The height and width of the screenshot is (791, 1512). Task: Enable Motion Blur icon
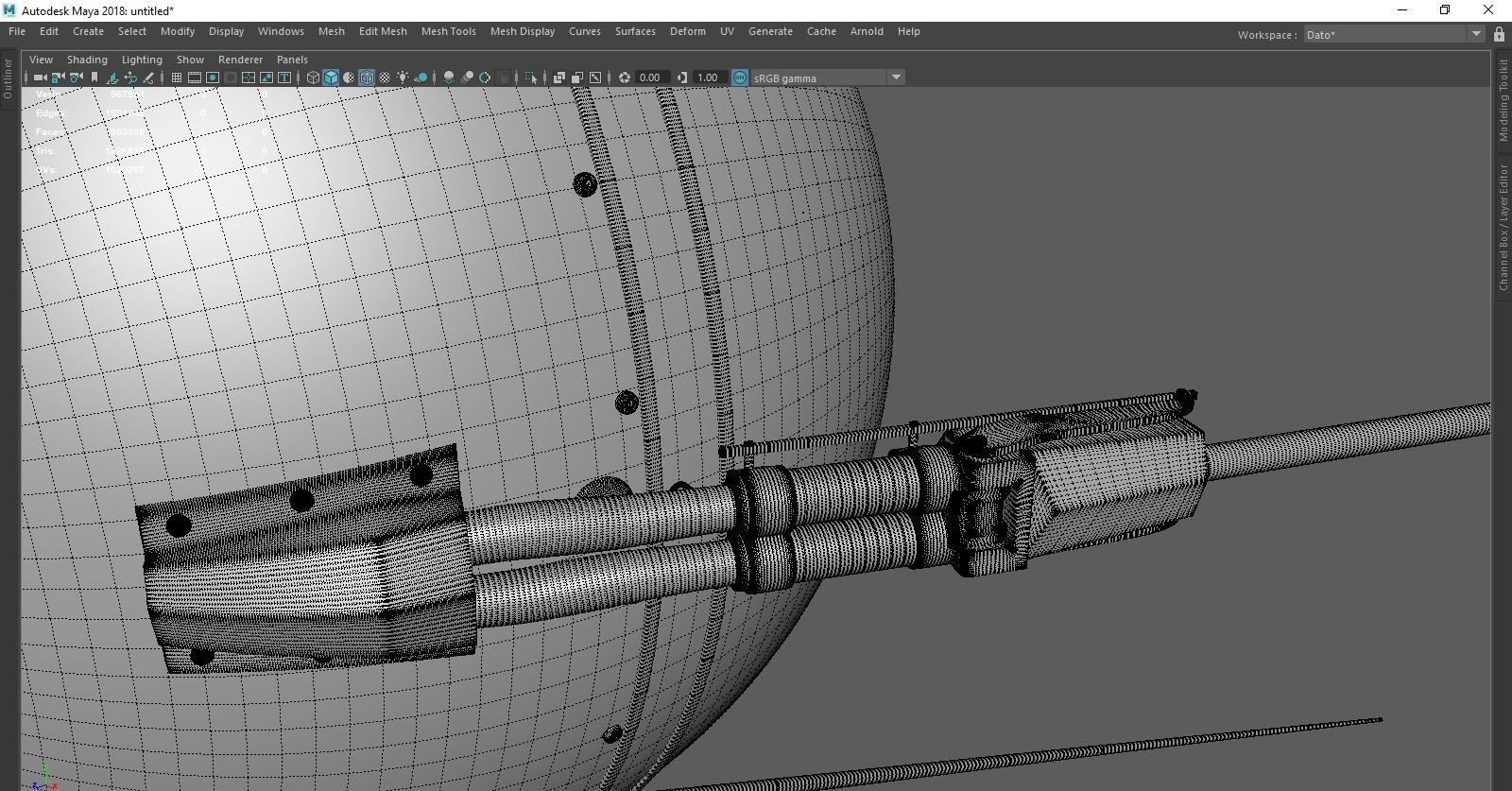[467, 77]
